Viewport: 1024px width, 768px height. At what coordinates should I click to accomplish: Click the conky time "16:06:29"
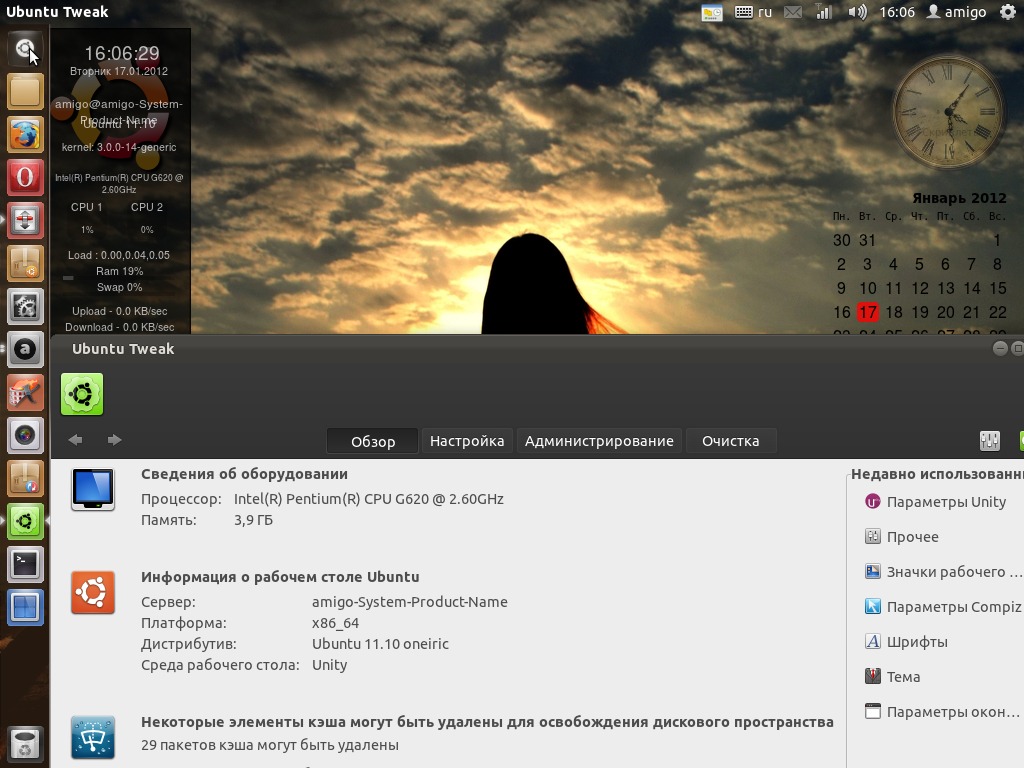point(122,53)
